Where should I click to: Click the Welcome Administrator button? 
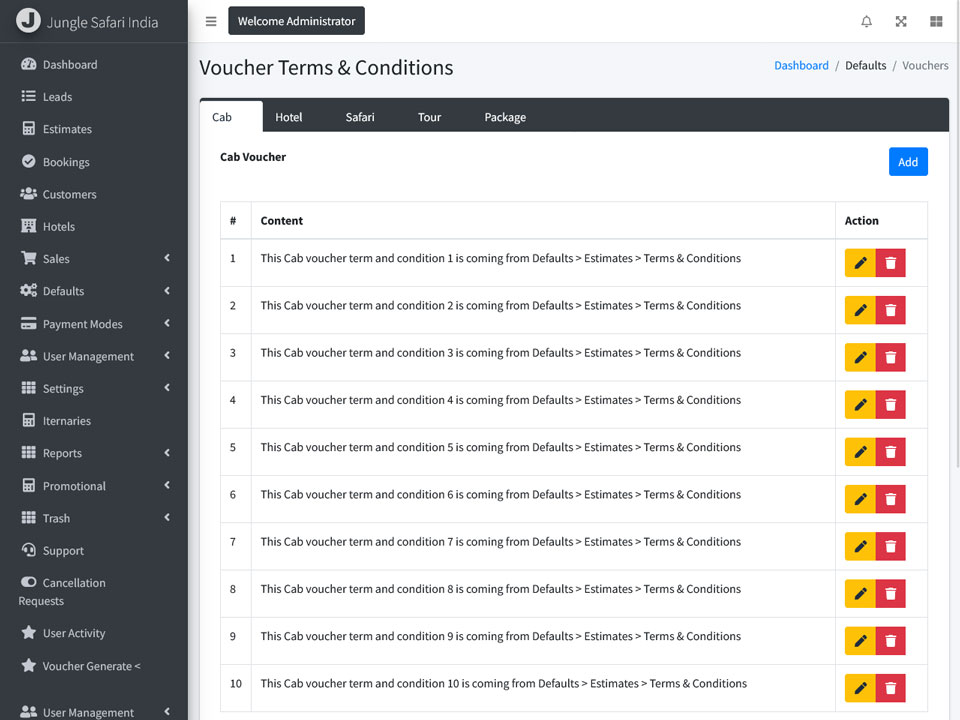(296, 21)
